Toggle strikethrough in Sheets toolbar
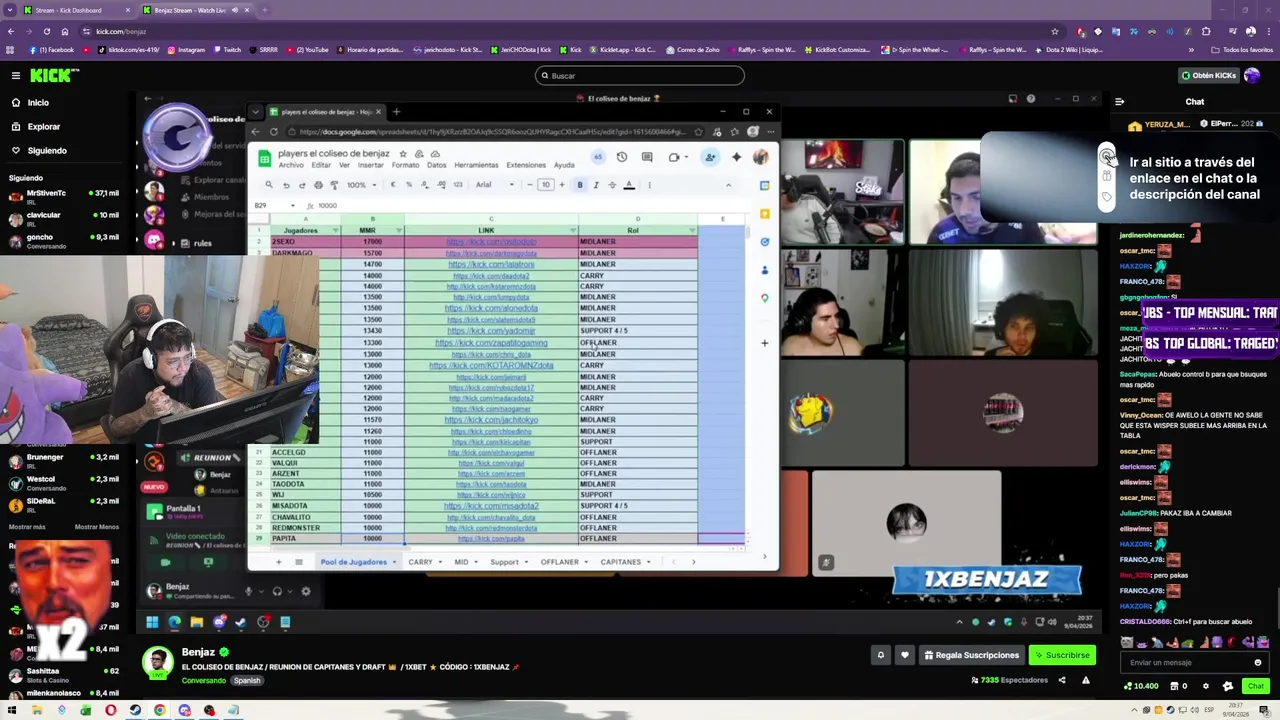Image resolution: width=1280 pixels, height=720 pixels. pos(612,185)
